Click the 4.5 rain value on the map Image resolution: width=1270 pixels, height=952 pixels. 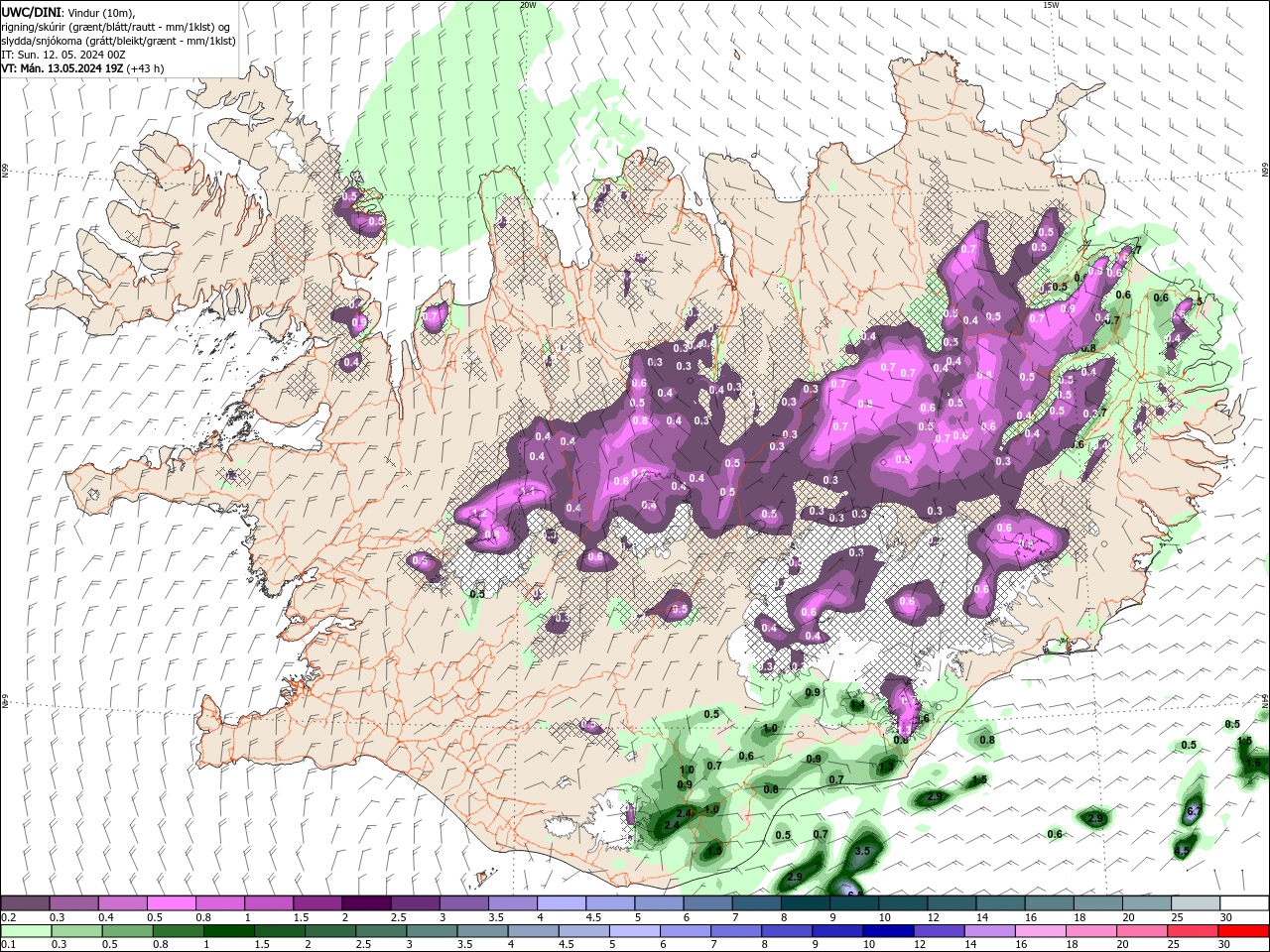(x=1182, y=851)
